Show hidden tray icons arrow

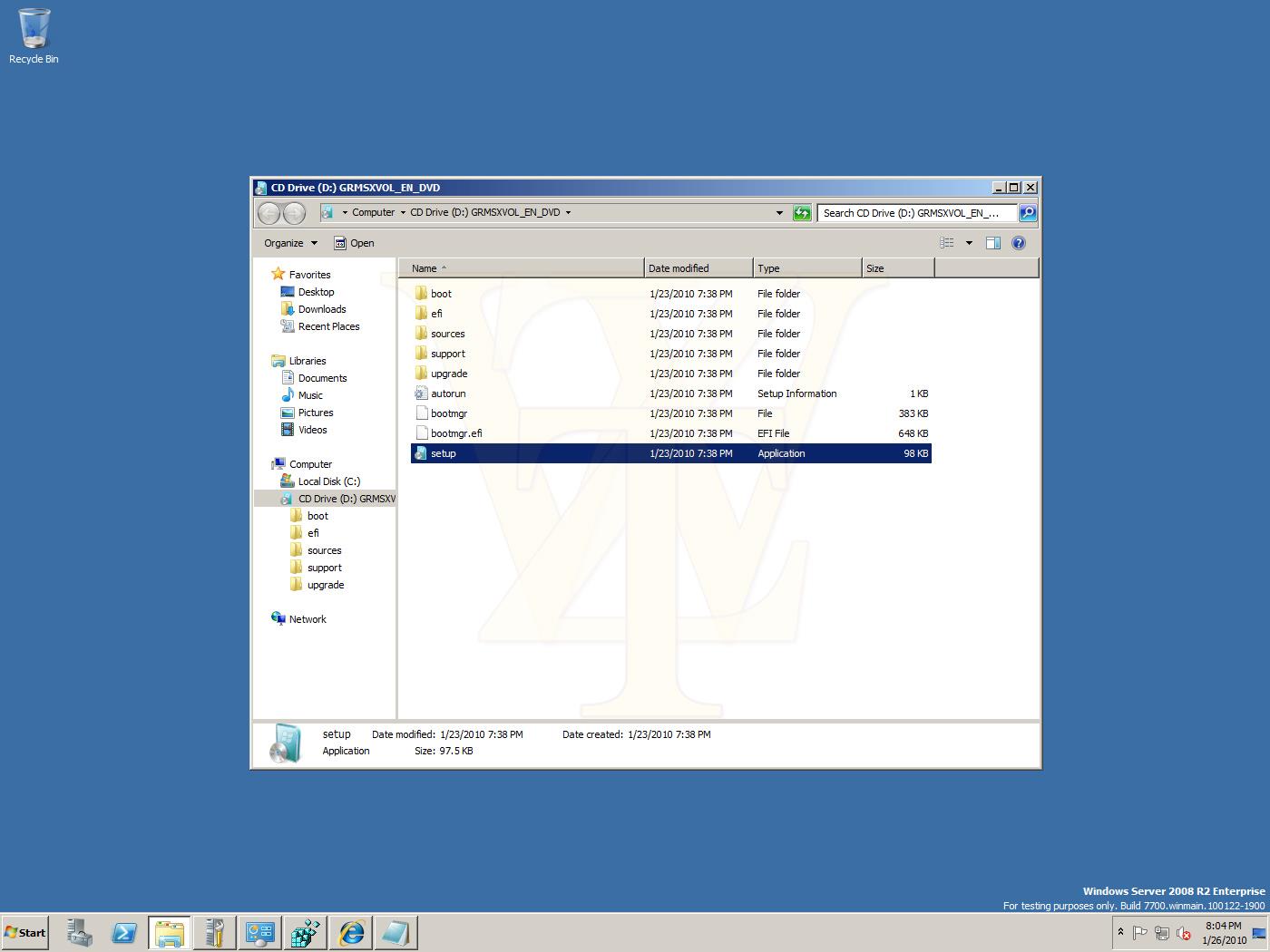pos(1120,932)
